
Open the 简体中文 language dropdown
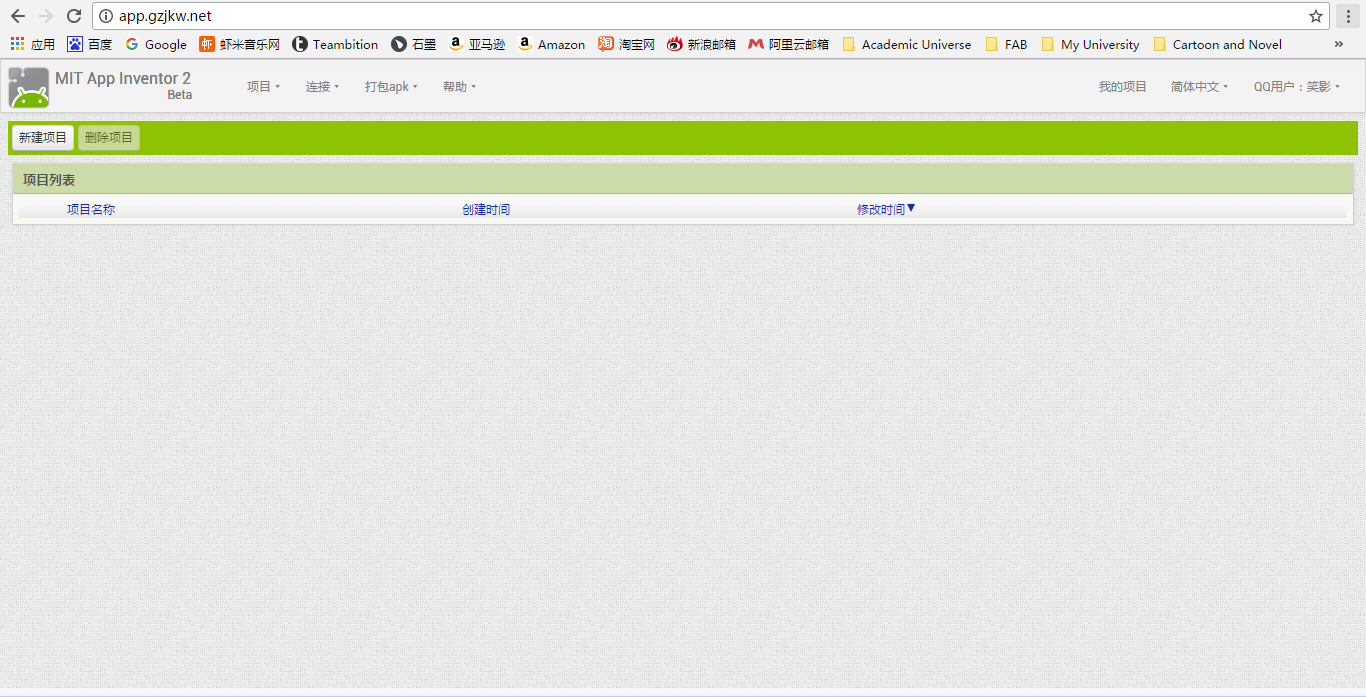click(x=1199, y=87)
